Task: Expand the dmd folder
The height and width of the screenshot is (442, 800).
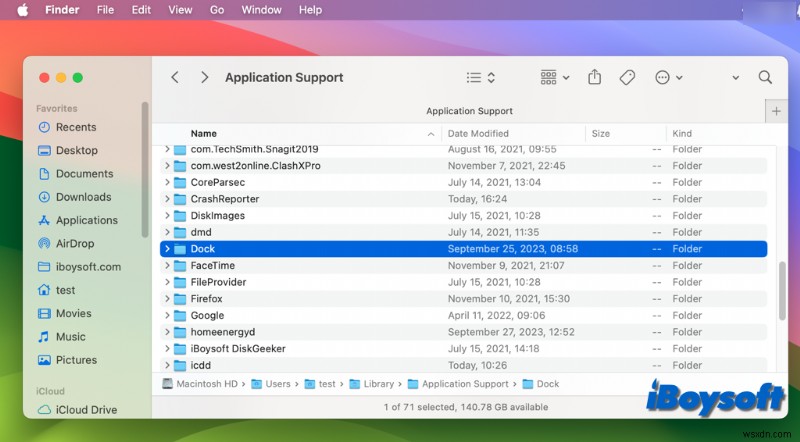Action: (x=167, y=232)
